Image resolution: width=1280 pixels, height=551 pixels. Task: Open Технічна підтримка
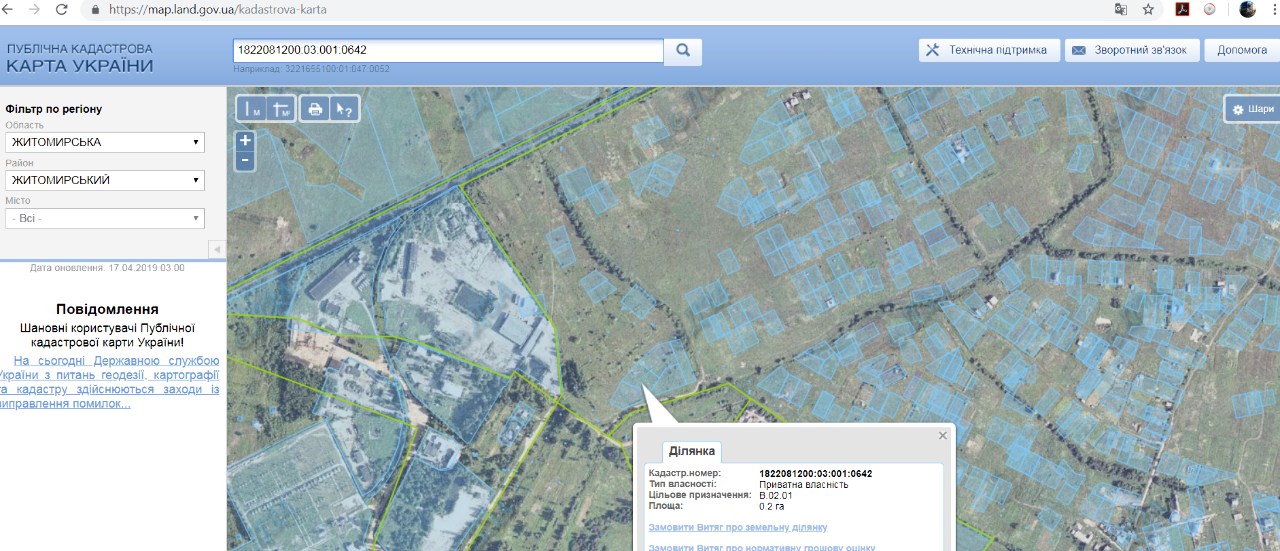click(x=989, y=50)
